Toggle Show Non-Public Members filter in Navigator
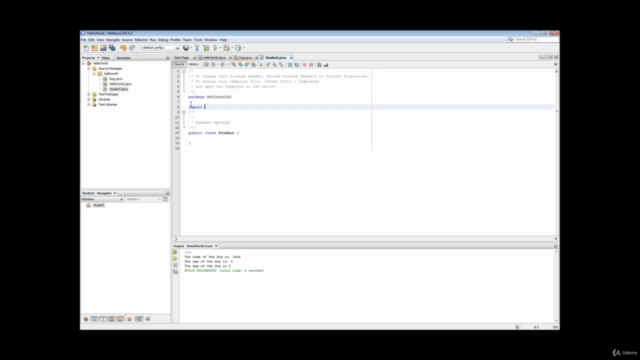Viewport: 640px width, 360px height. click(x=112, y=319)
